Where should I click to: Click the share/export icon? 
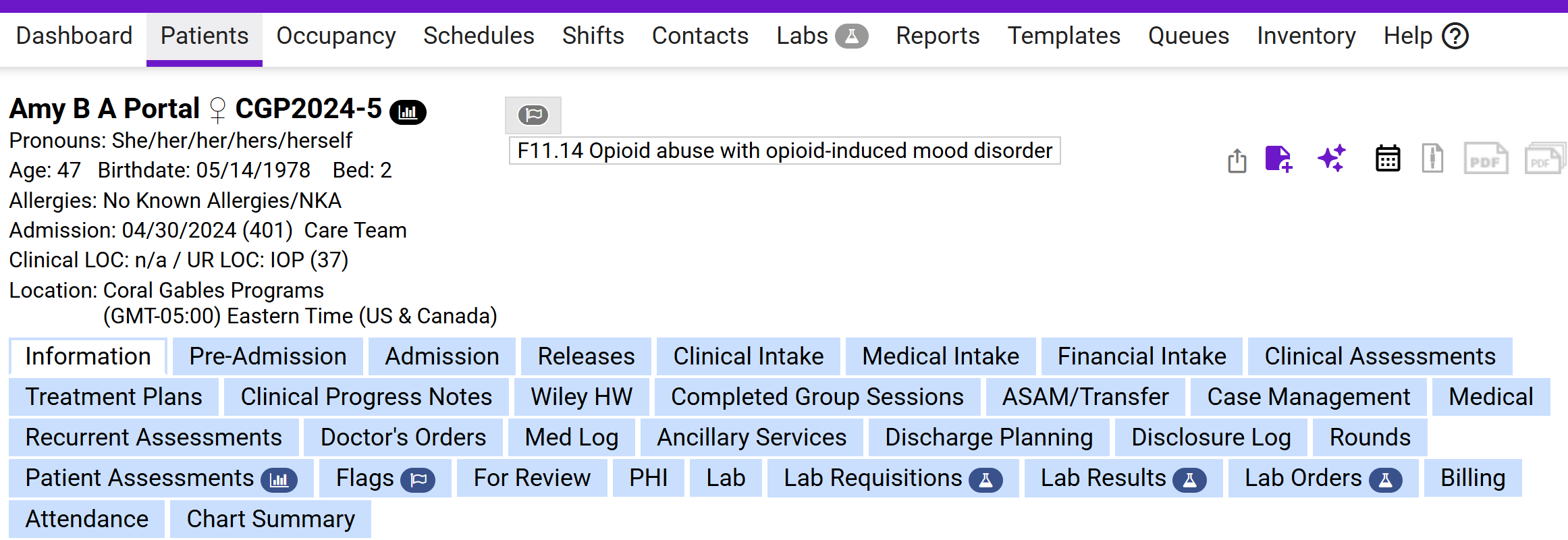(1237, 161)
